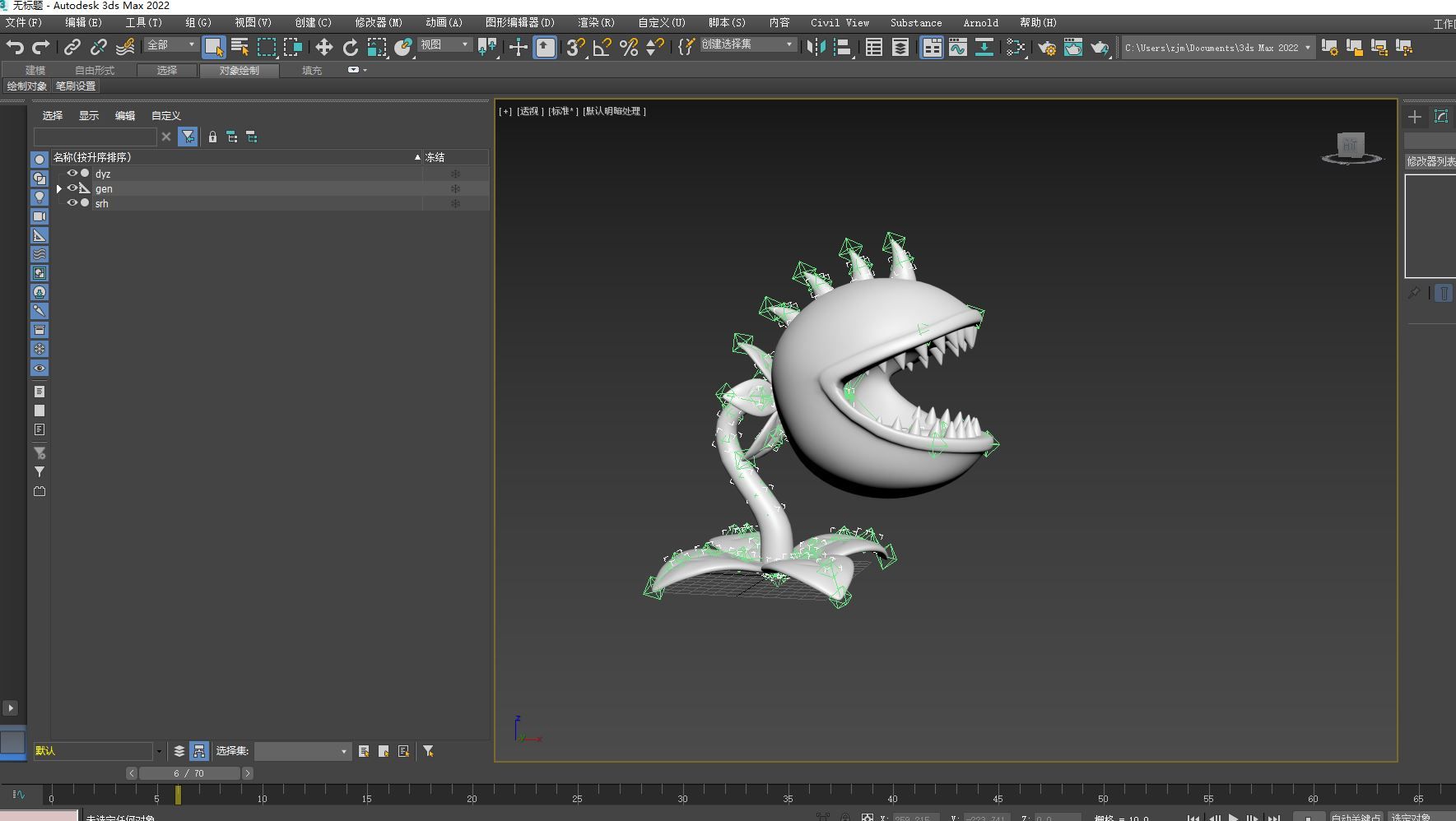This screenshot has width=1456, height=821.
Task: Open explorer '自定义' menu
Action: (166, 115)
